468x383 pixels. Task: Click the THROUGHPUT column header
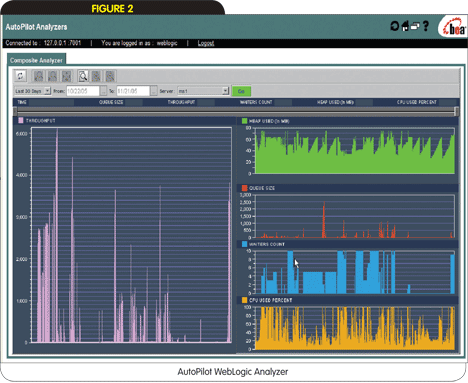[181, 102]
